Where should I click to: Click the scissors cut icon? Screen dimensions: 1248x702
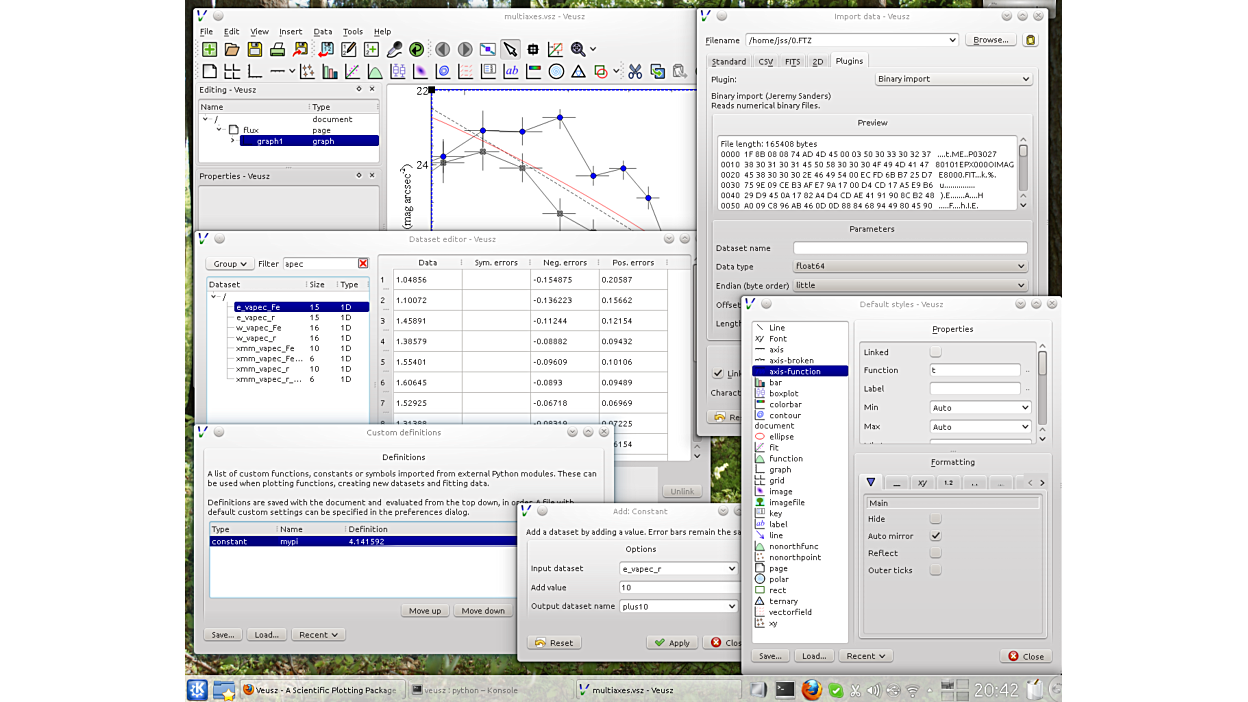(635, 72)
